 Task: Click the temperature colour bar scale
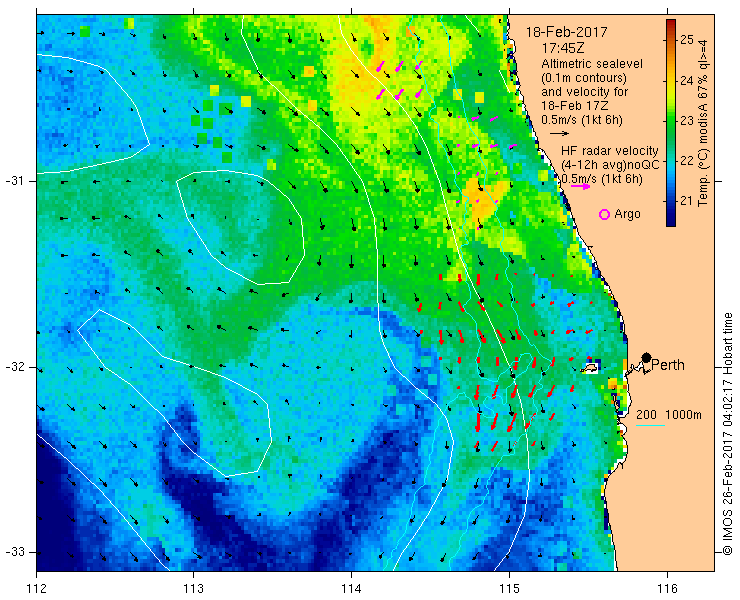click(671, 123)
